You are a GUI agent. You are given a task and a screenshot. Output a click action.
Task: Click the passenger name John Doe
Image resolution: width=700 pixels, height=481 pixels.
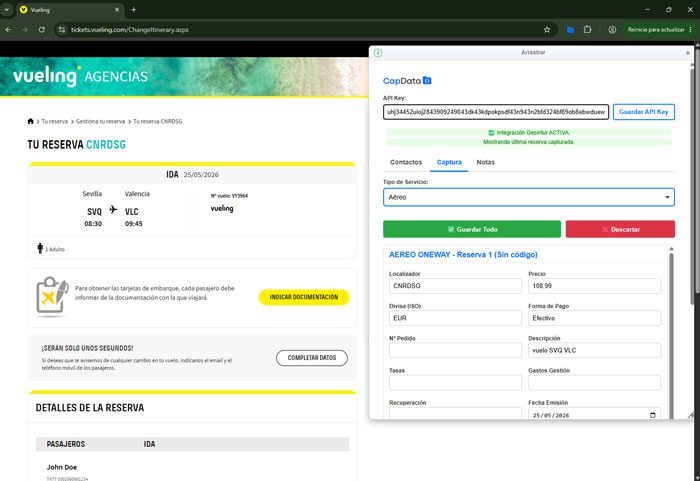tap(62, 467)
